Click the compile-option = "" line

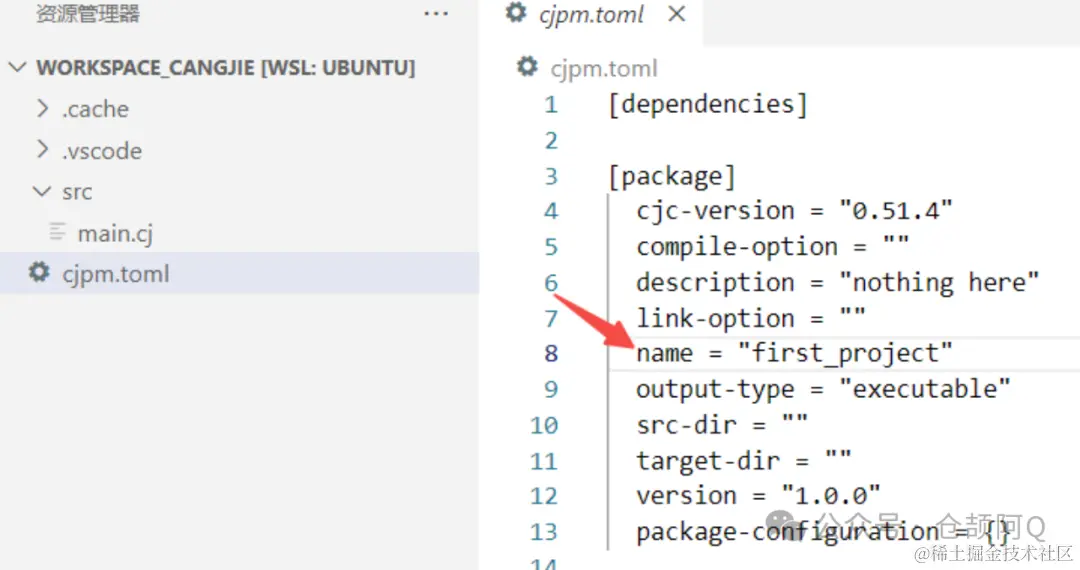click(773, 246)
